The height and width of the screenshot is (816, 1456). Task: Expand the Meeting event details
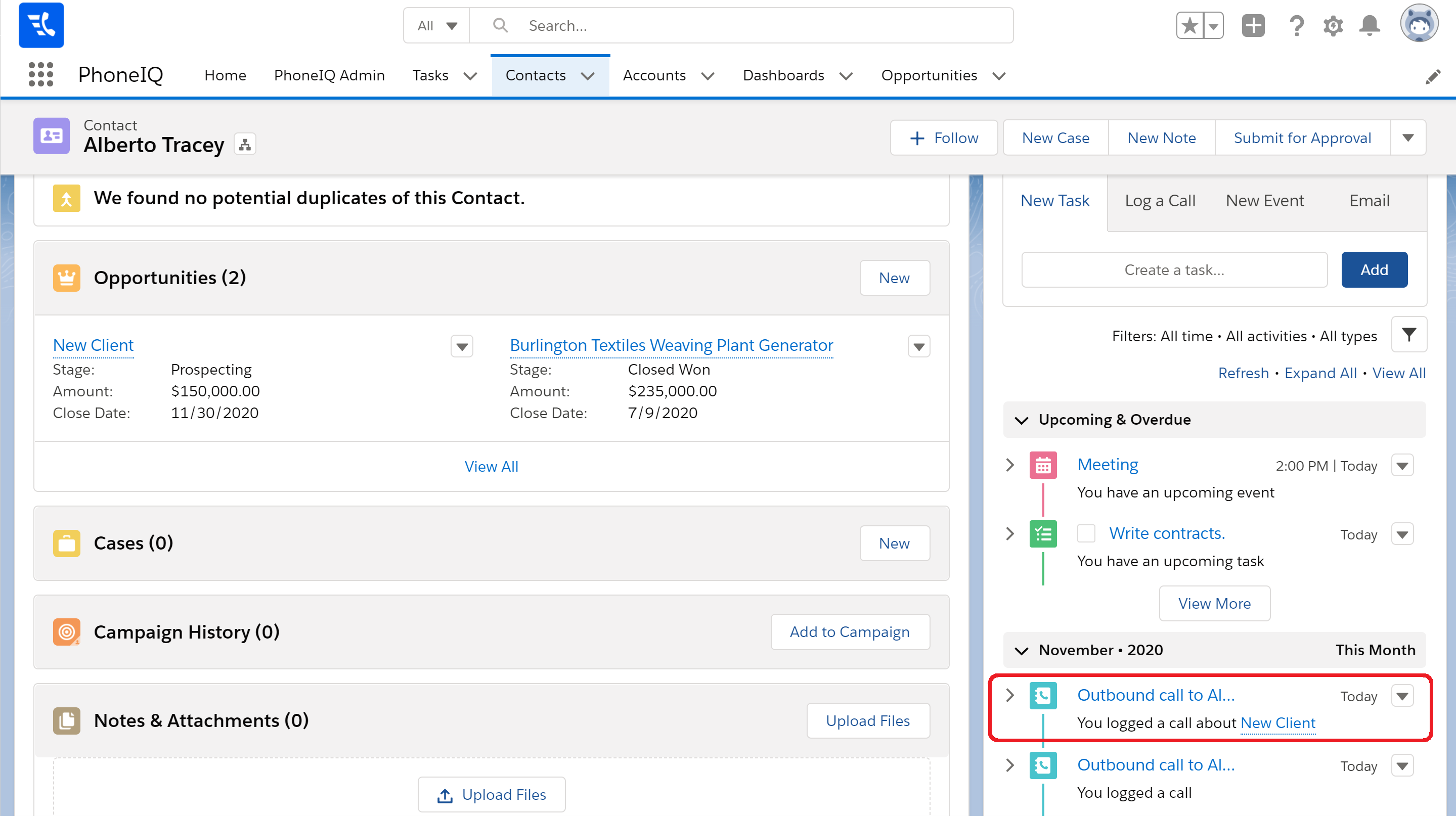pos(1010,465)
